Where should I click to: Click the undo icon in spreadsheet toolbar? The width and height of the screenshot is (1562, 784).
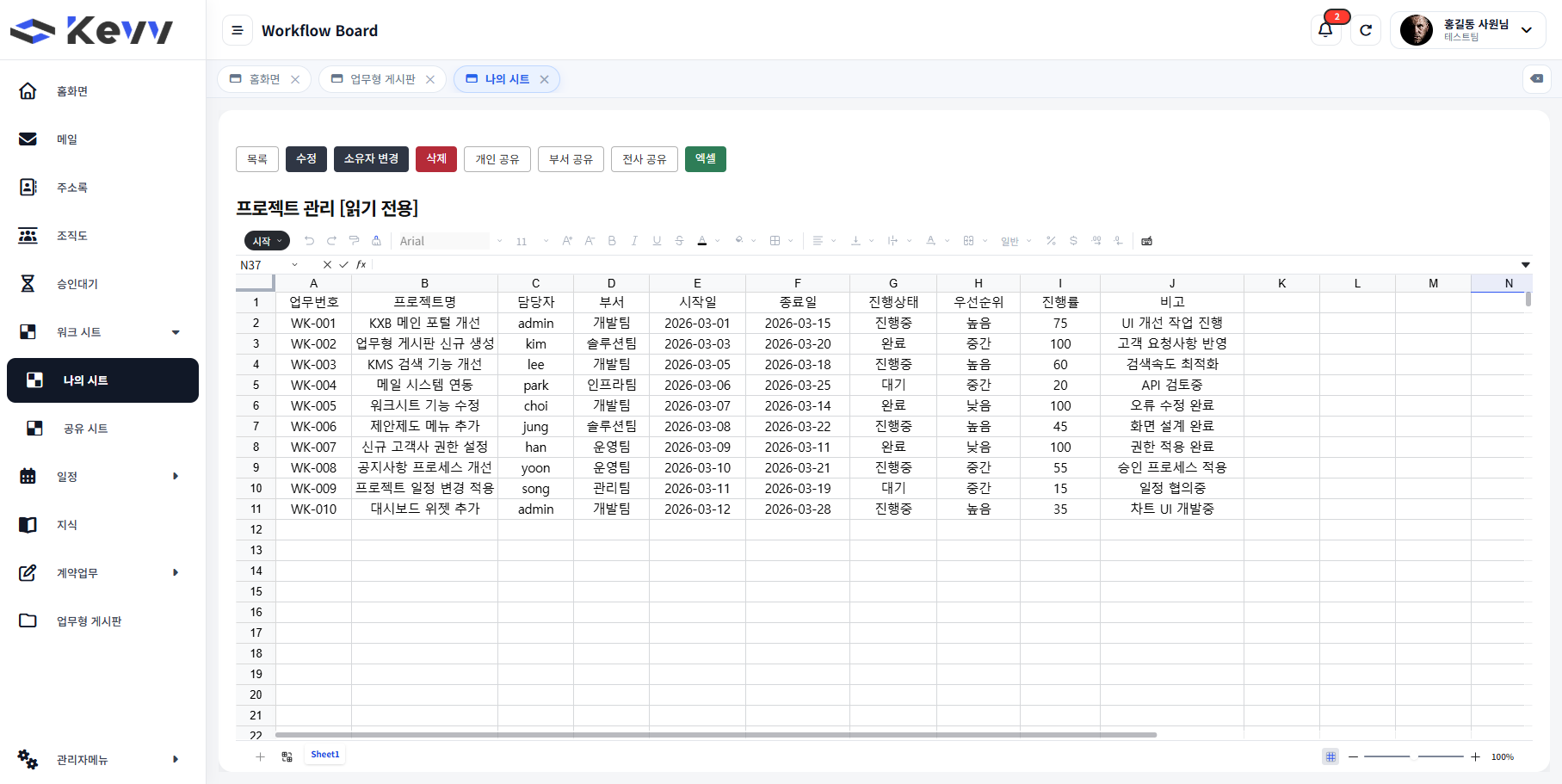click(309, 241)
